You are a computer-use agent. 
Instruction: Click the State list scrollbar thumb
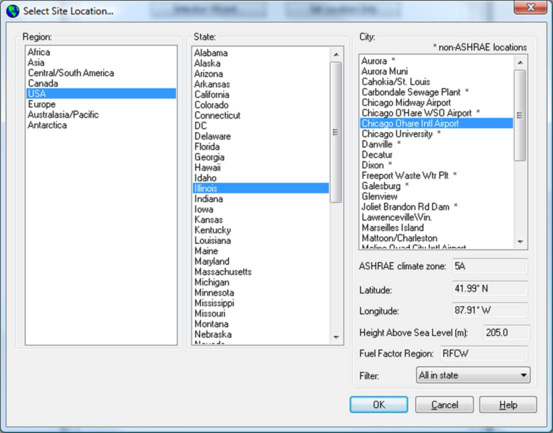(336, 132)
